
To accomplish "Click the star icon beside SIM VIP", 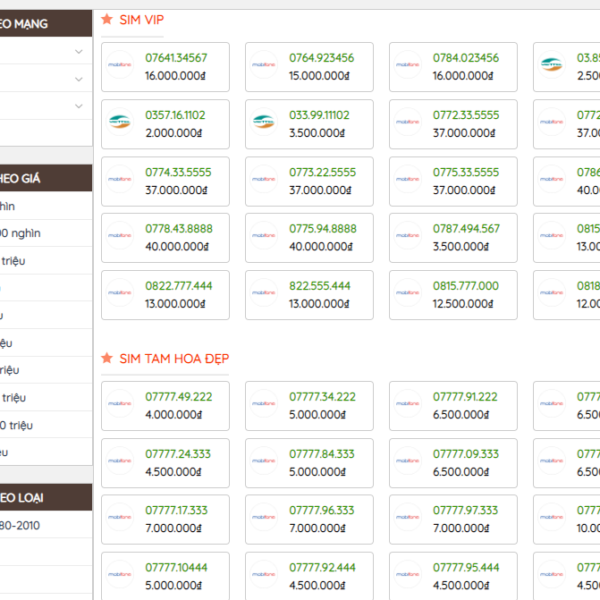I will pyautogui.click(x=107, y=19).
